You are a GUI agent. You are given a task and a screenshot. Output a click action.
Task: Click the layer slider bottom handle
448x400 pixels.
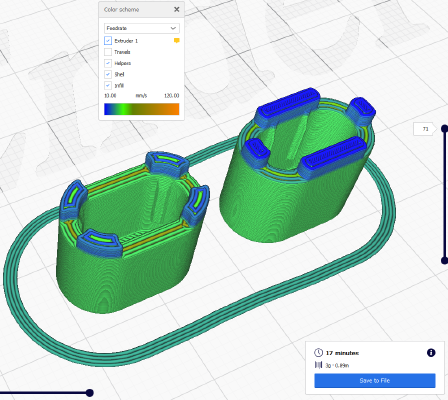click(x=444, y=260)
